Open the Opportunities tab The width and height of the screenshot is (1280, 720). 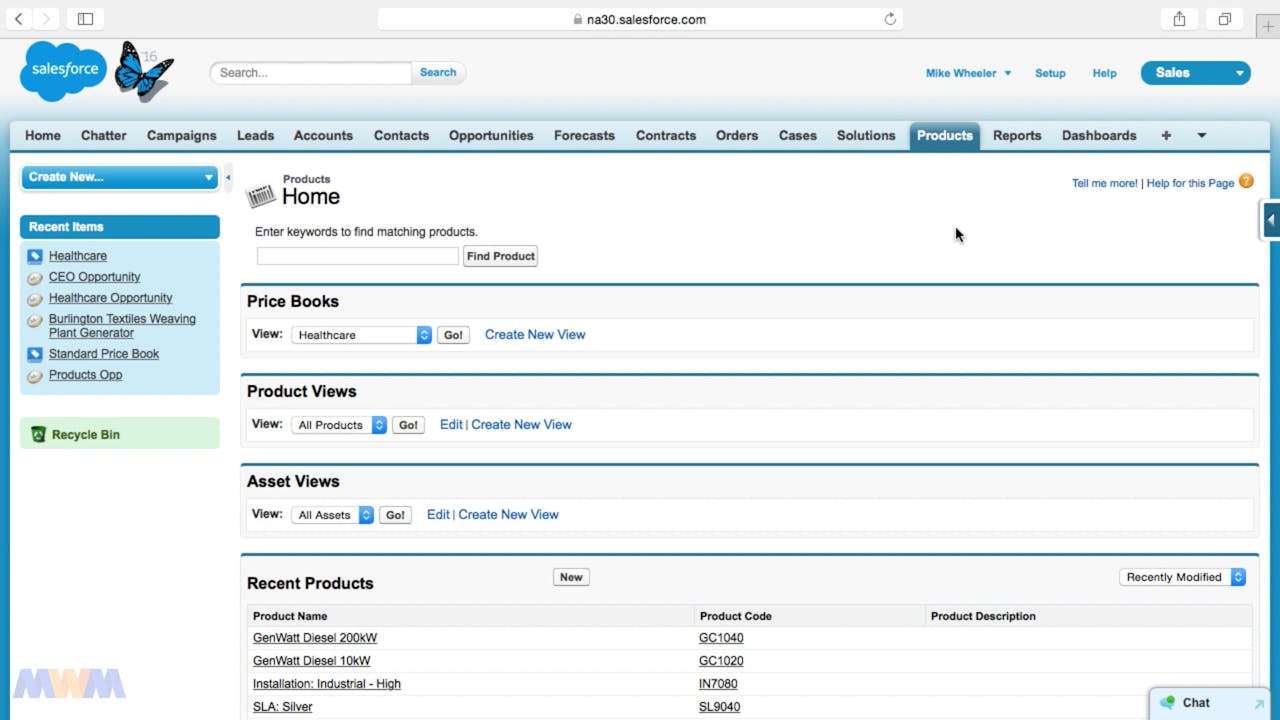pyautogui.click(x=491, y=135)
